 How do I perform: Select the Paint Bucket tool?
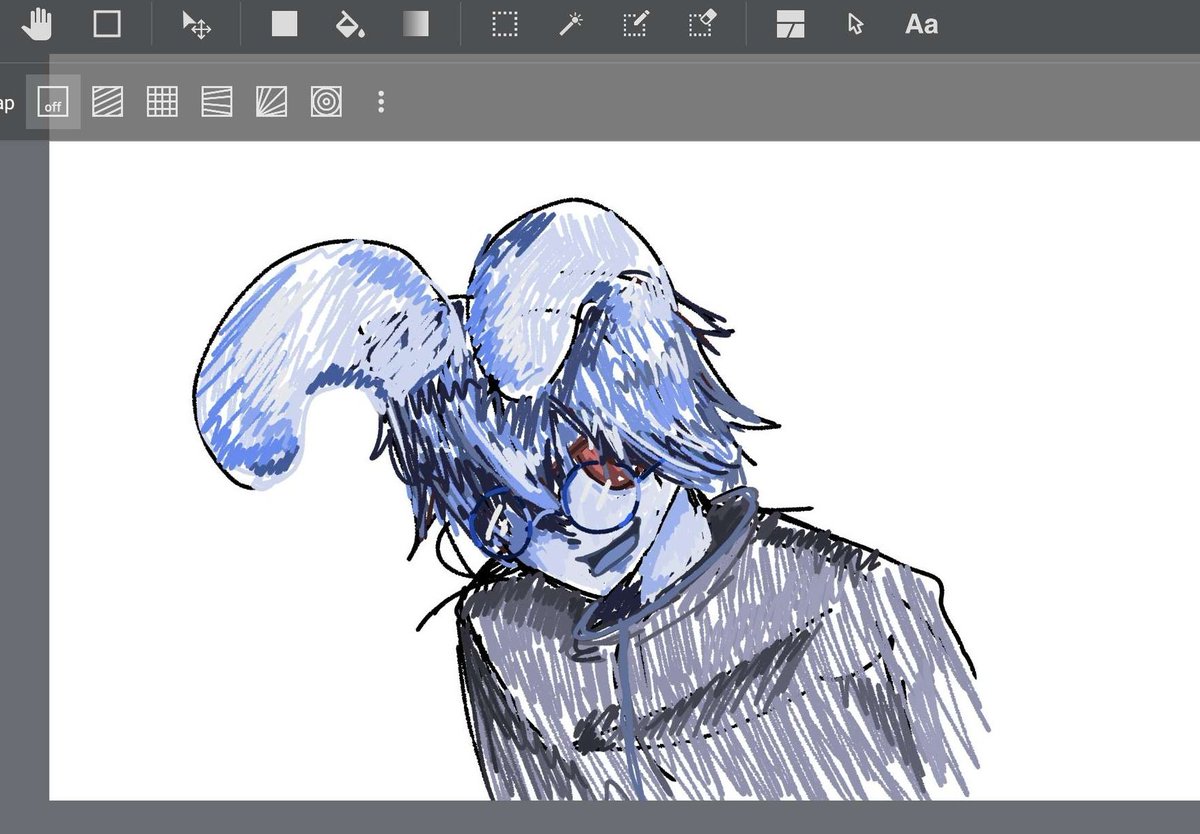point(350,24)
